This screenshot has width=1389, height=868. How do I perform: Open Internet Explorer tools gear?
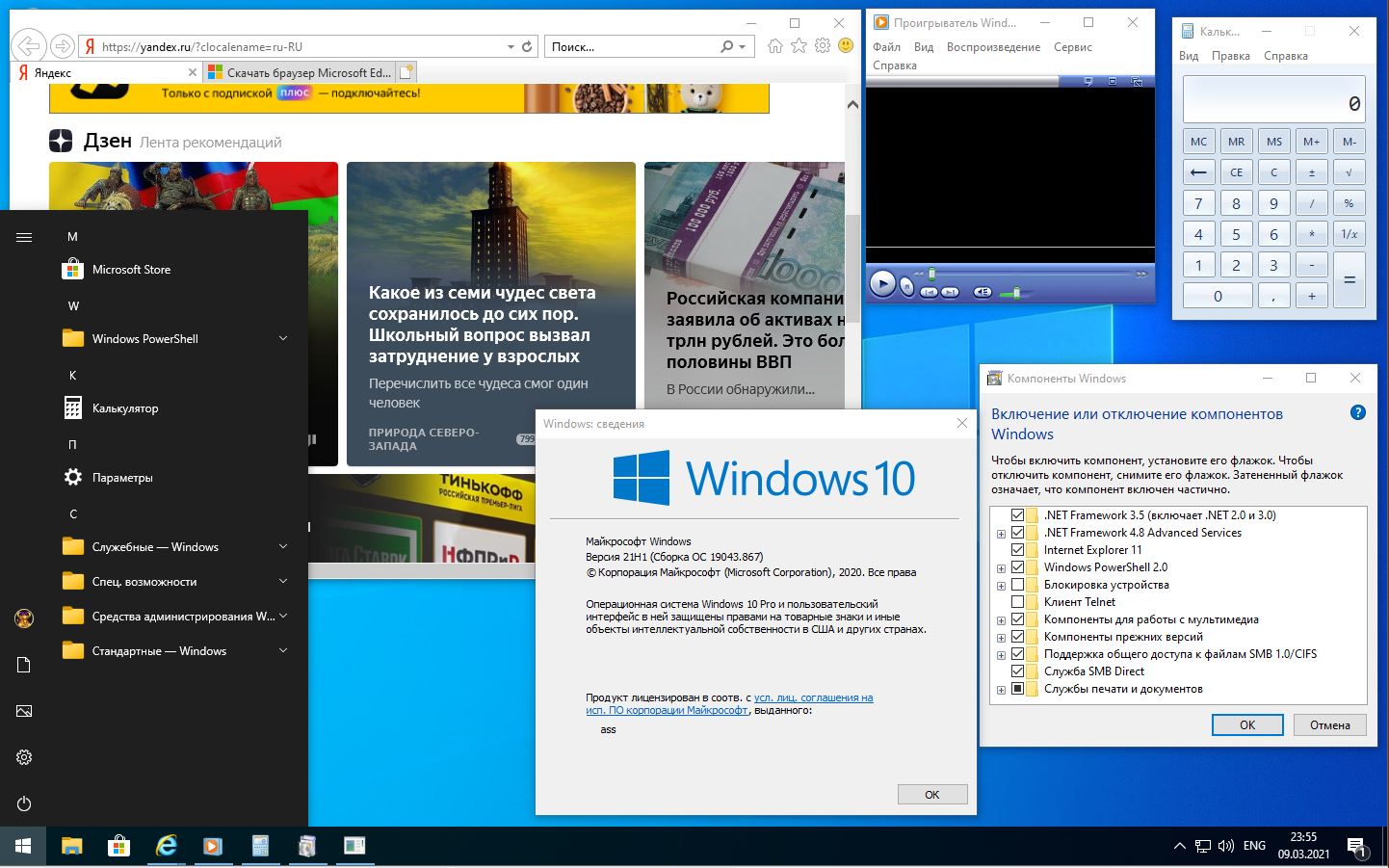(822, 45)
